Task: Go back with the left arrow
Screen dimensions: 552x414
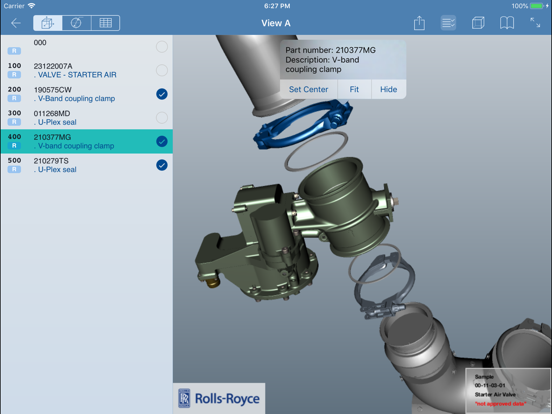Action: (16, 23)
